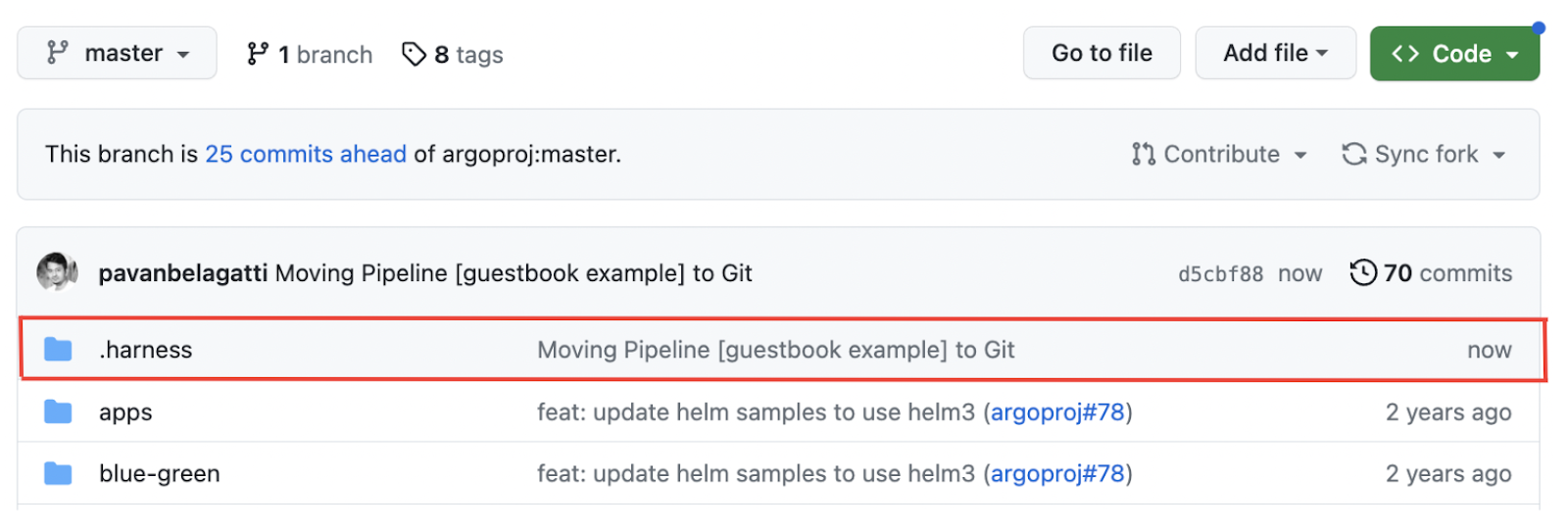
Task: Click the commit history clock icon
Action: tap(1363, 272)
